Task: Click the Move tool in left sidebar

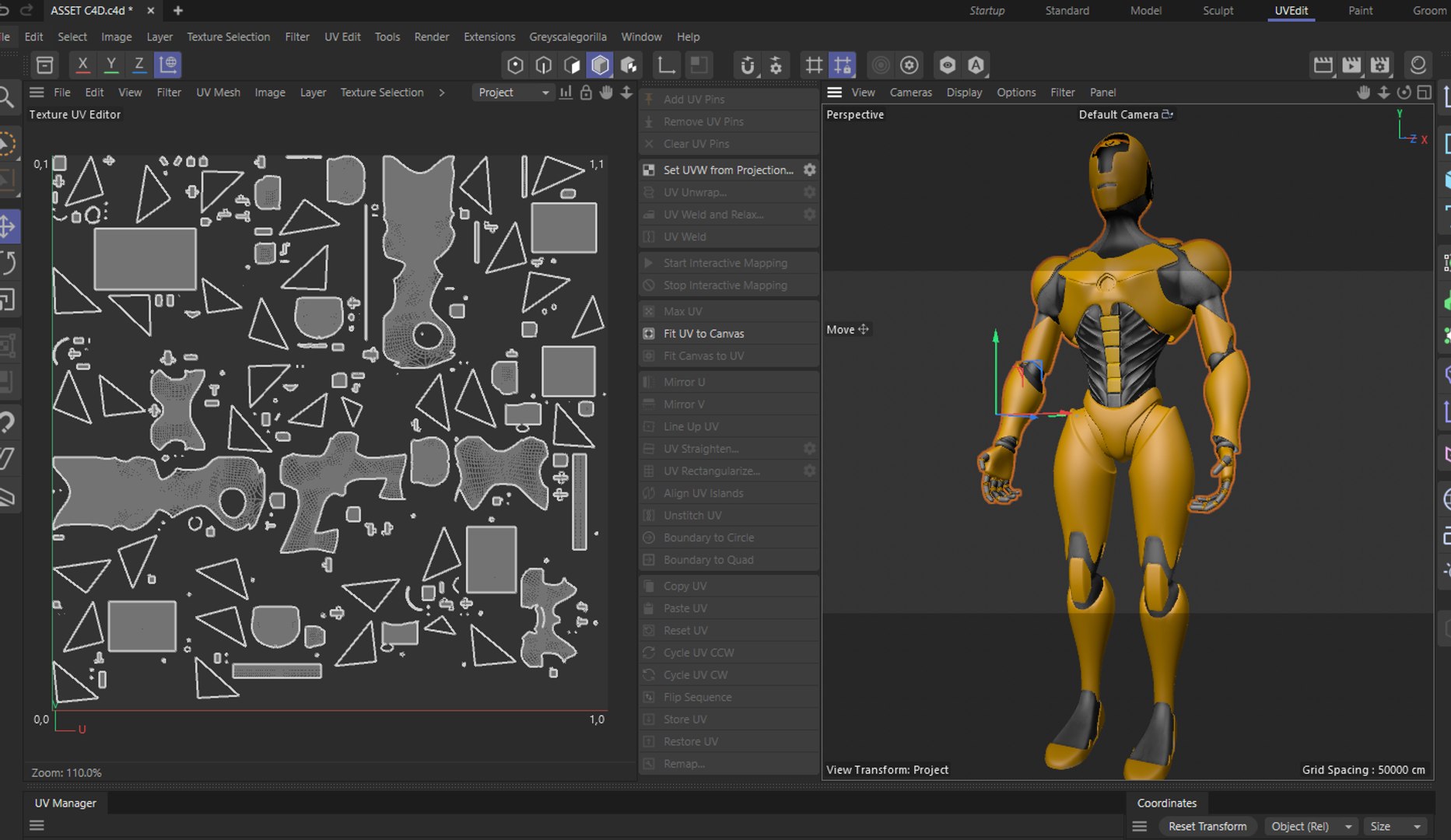Action: tap(8, 226)
